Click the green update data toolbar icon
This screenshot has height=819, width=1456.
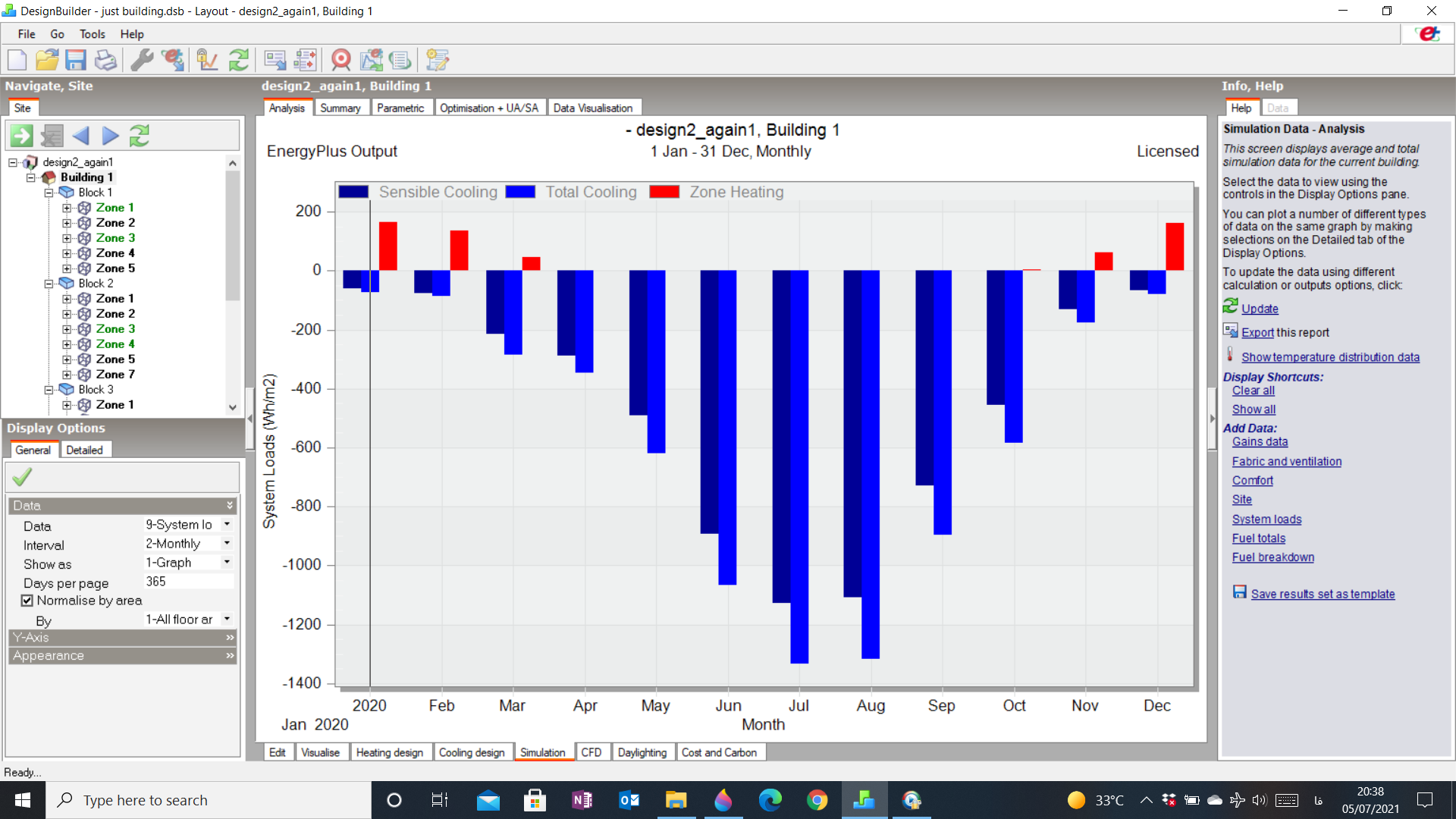[x=239, y=60]
